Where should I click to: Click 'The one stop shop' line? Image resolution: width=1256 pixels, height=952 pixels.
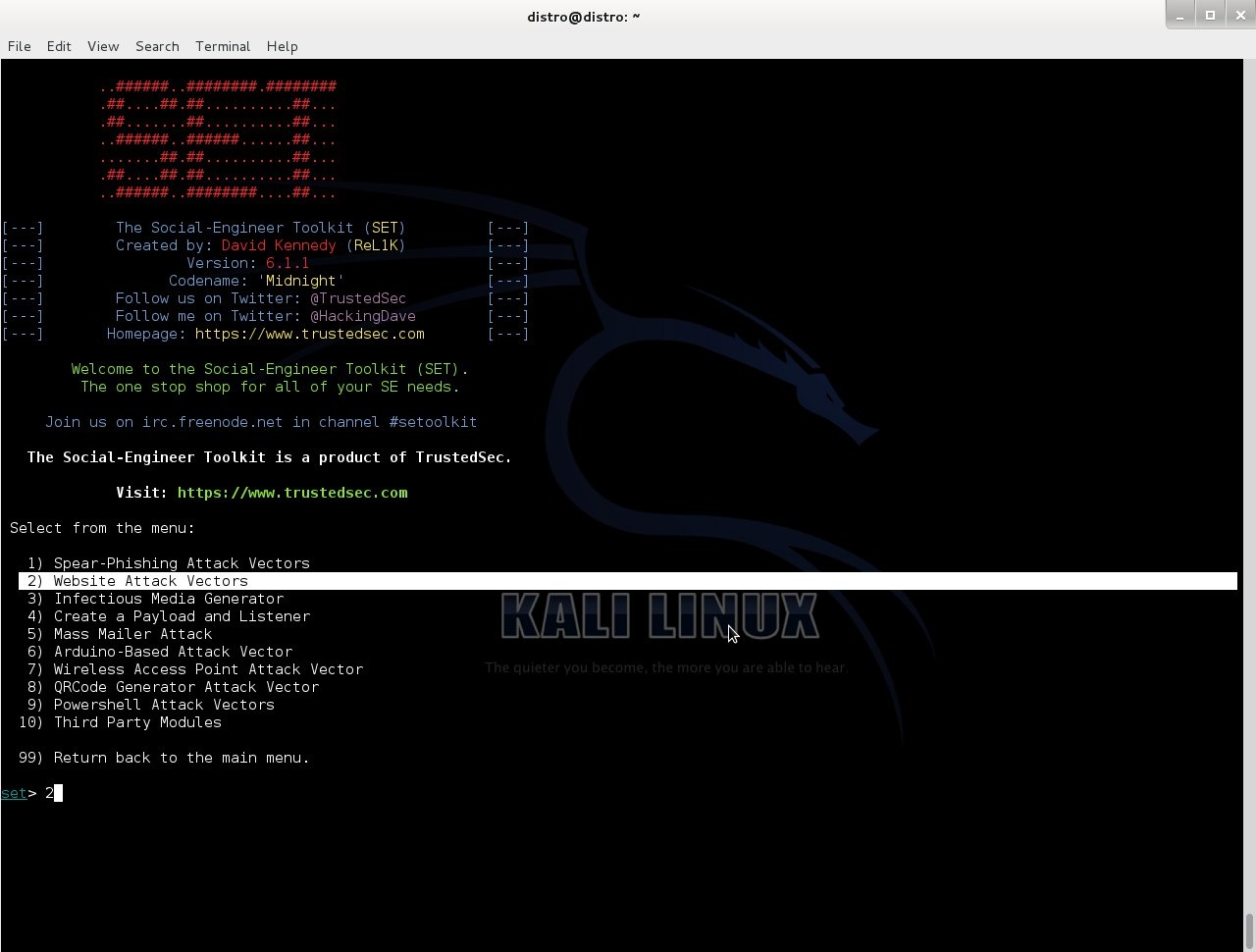pos(270,387)
